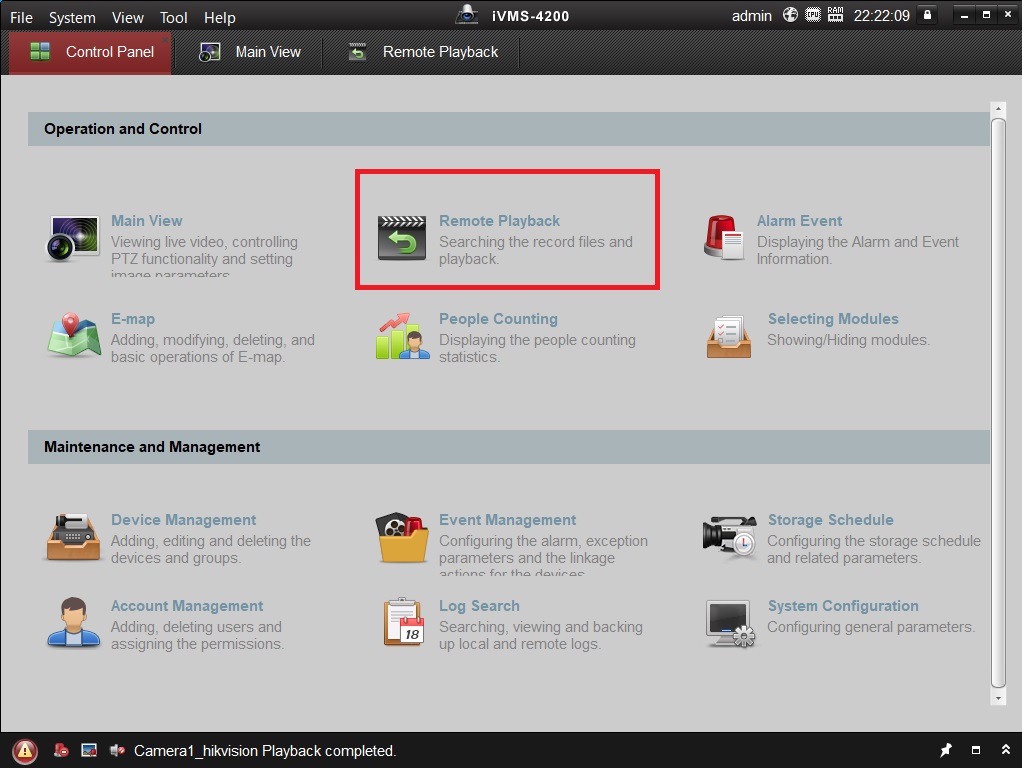Viewport: 1022px width, 768px height.
Task: Click the 22:22:09 clock display
Action: point(881,16)
